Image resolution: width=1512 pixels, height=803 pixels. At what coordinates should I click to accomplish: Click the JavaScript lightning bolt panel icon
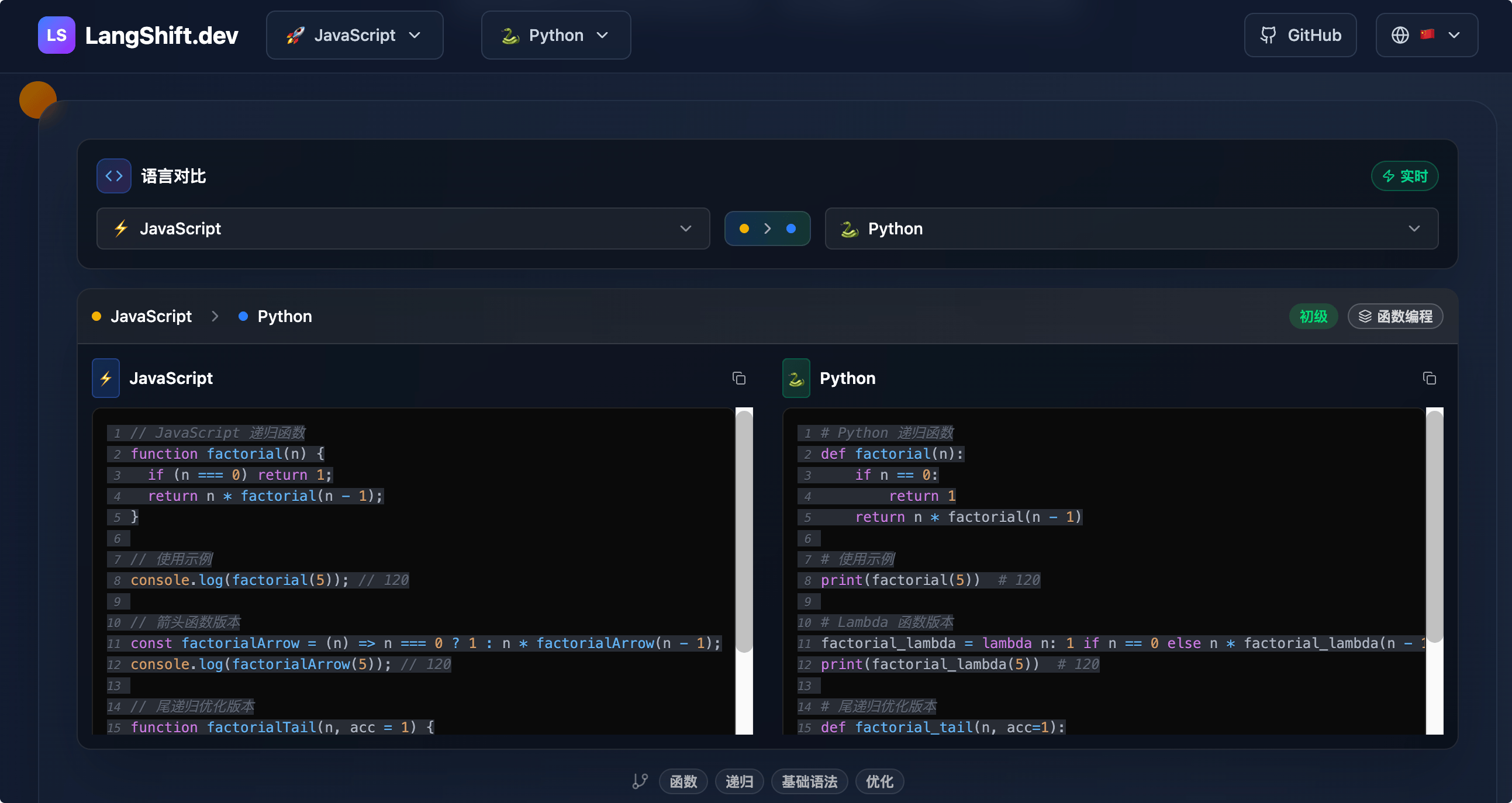tap(106, 378)
